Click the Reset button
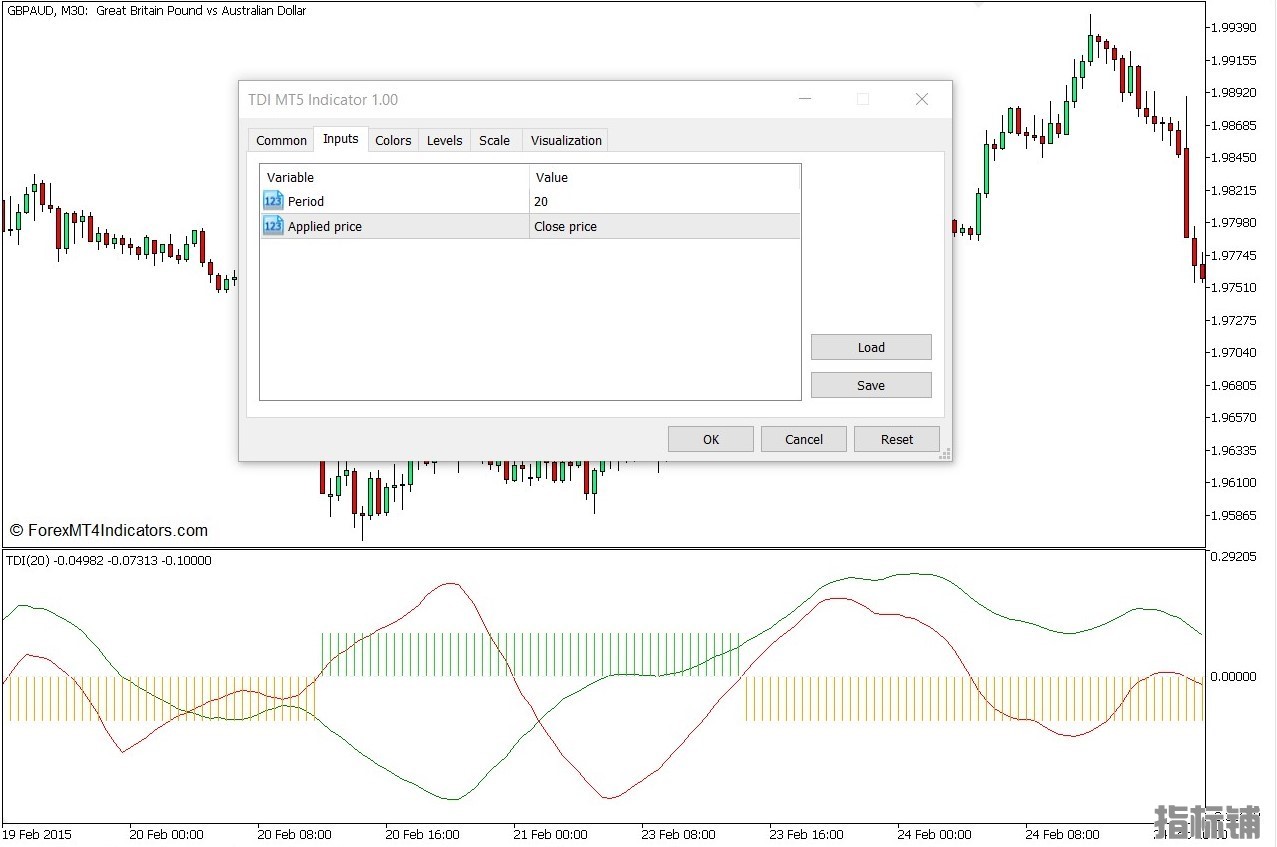The width and height of the screenshot is (1277, 847). [897, 439]
